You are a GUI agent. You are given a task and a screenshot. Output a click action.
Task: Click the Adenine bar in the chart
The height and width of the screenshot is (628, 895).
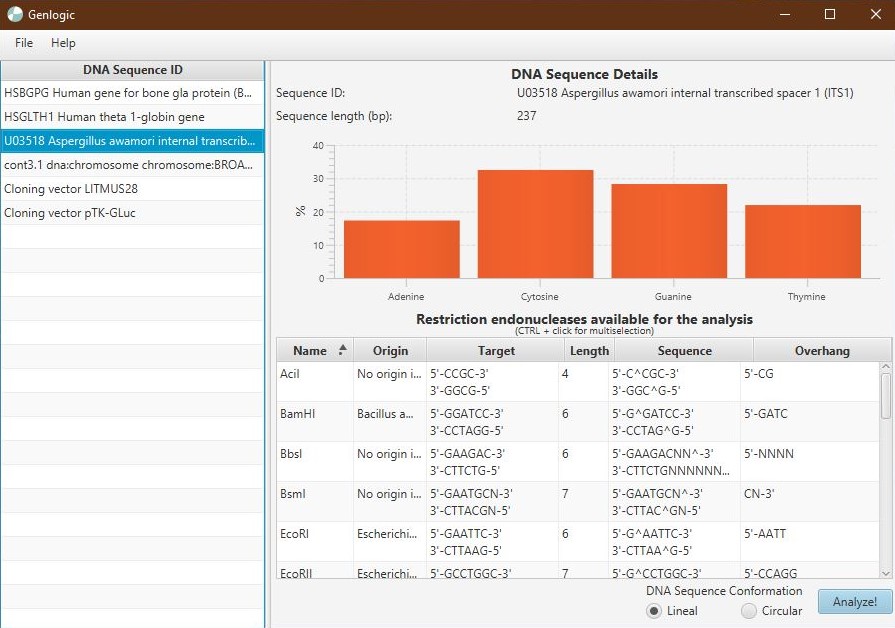click(401, 249)
